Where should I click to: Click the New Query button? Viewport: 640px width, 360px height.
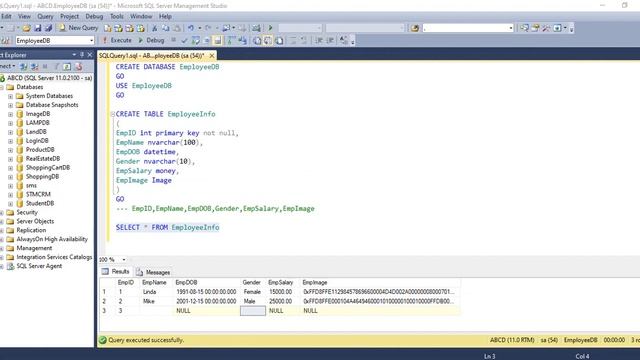78,28
